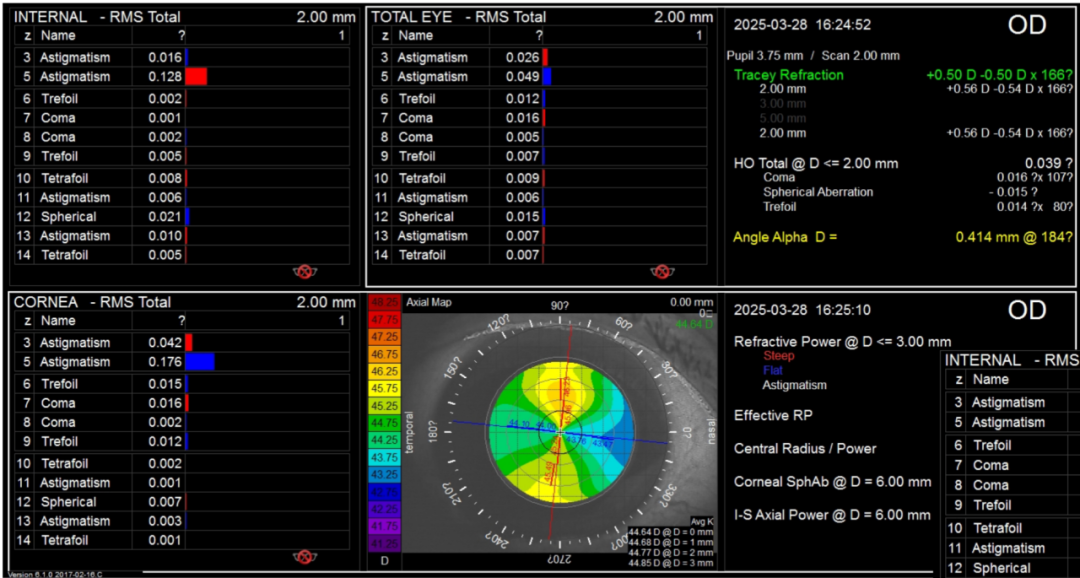The image size is (1080, 578).
Task: Click the green "+0.50 D -0.50 D x 166?" refraction value
Action: 1000,75
